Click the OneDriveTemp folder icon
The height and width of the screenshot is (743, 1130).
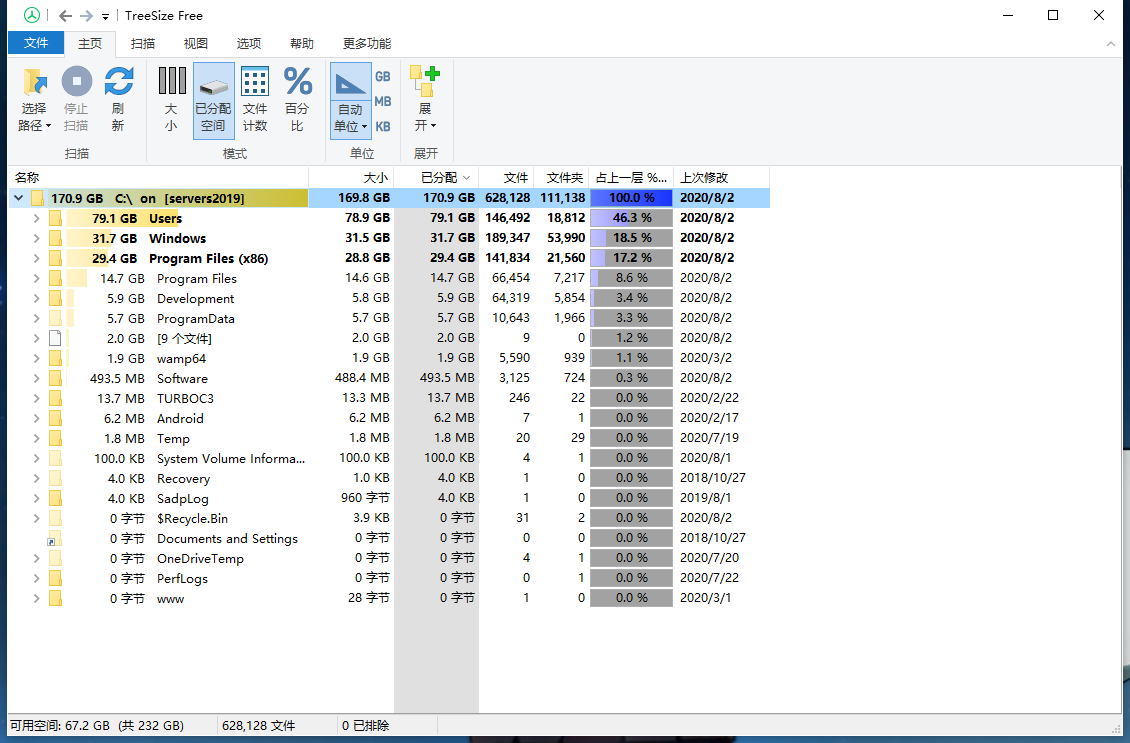(55, 558)
